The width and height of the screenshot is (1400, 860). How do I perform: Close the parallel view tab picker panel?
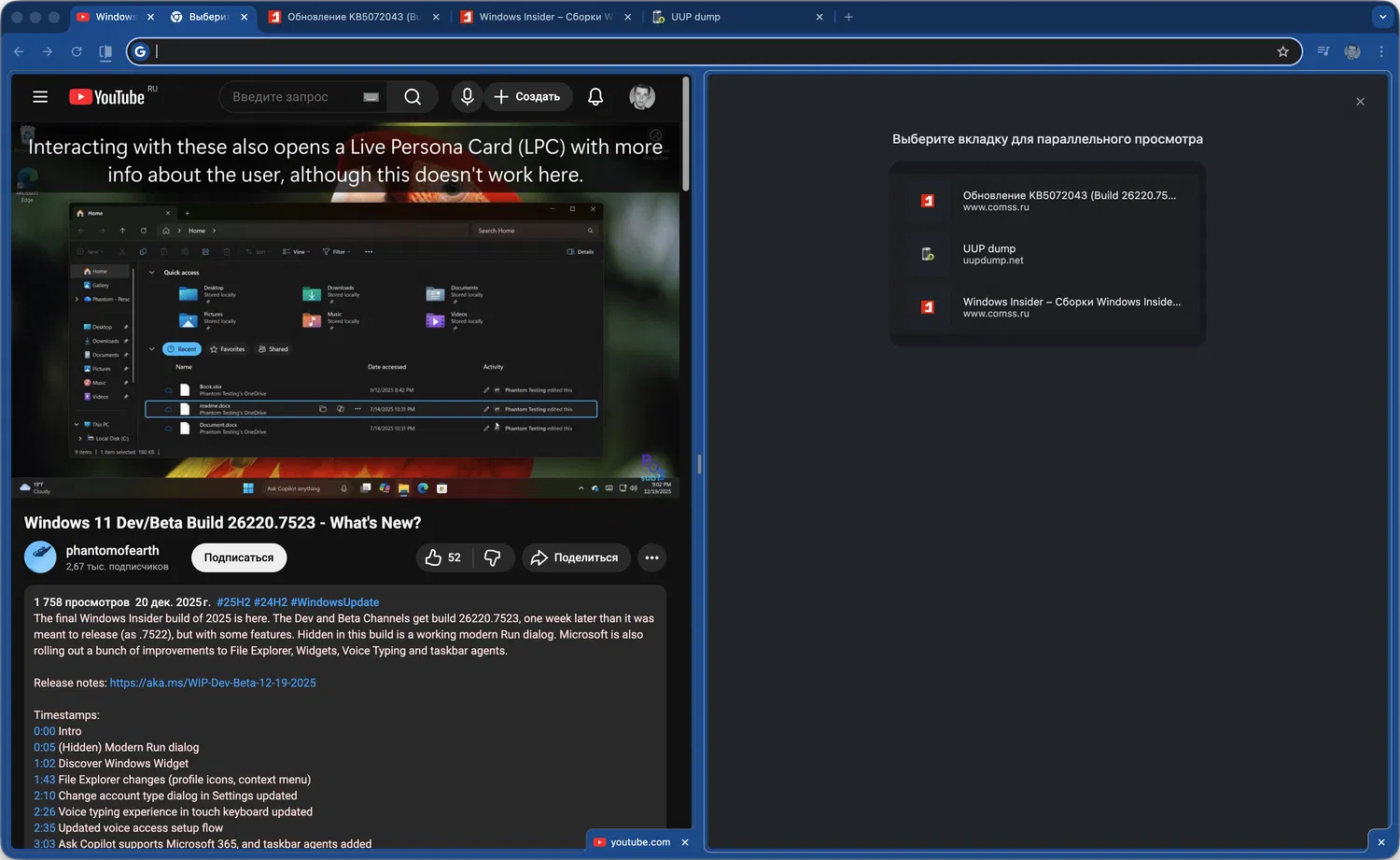[x=1360, y=102]
